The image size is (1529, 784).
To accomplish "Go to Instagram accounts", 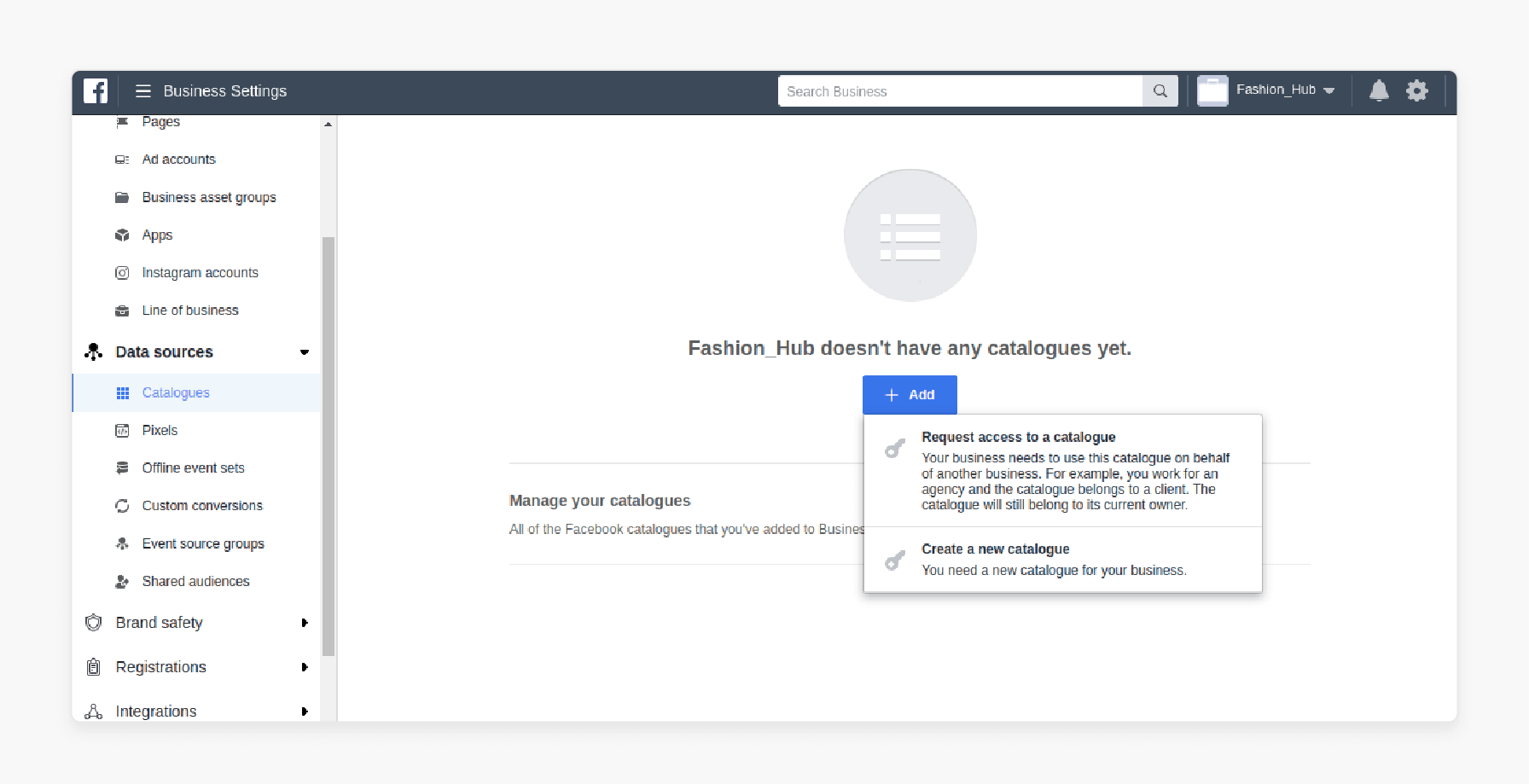I will coord(201,273).
